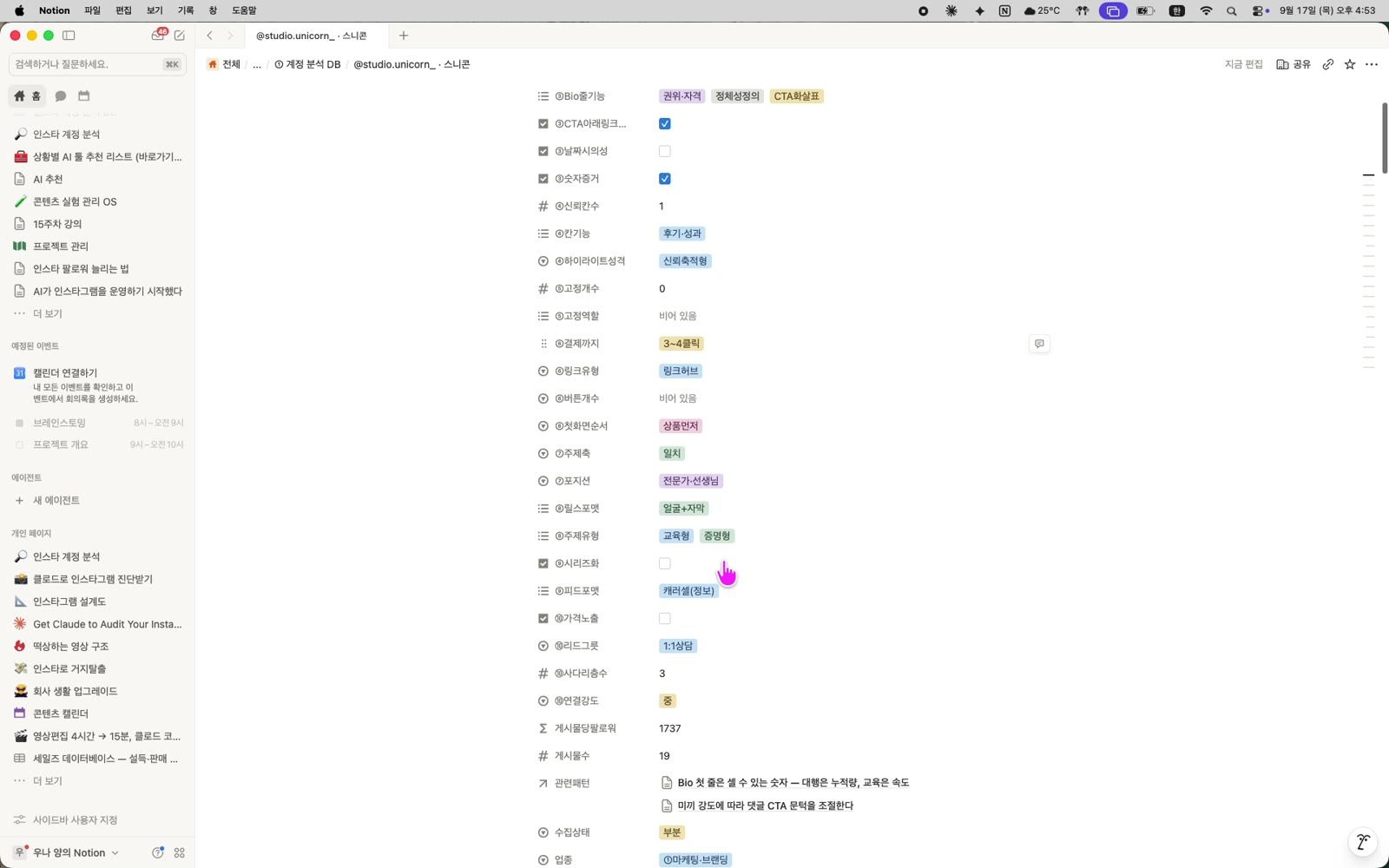Open the templates grid icon at sidebar bottom
The image size is (1389, 868).
point(180,853)
